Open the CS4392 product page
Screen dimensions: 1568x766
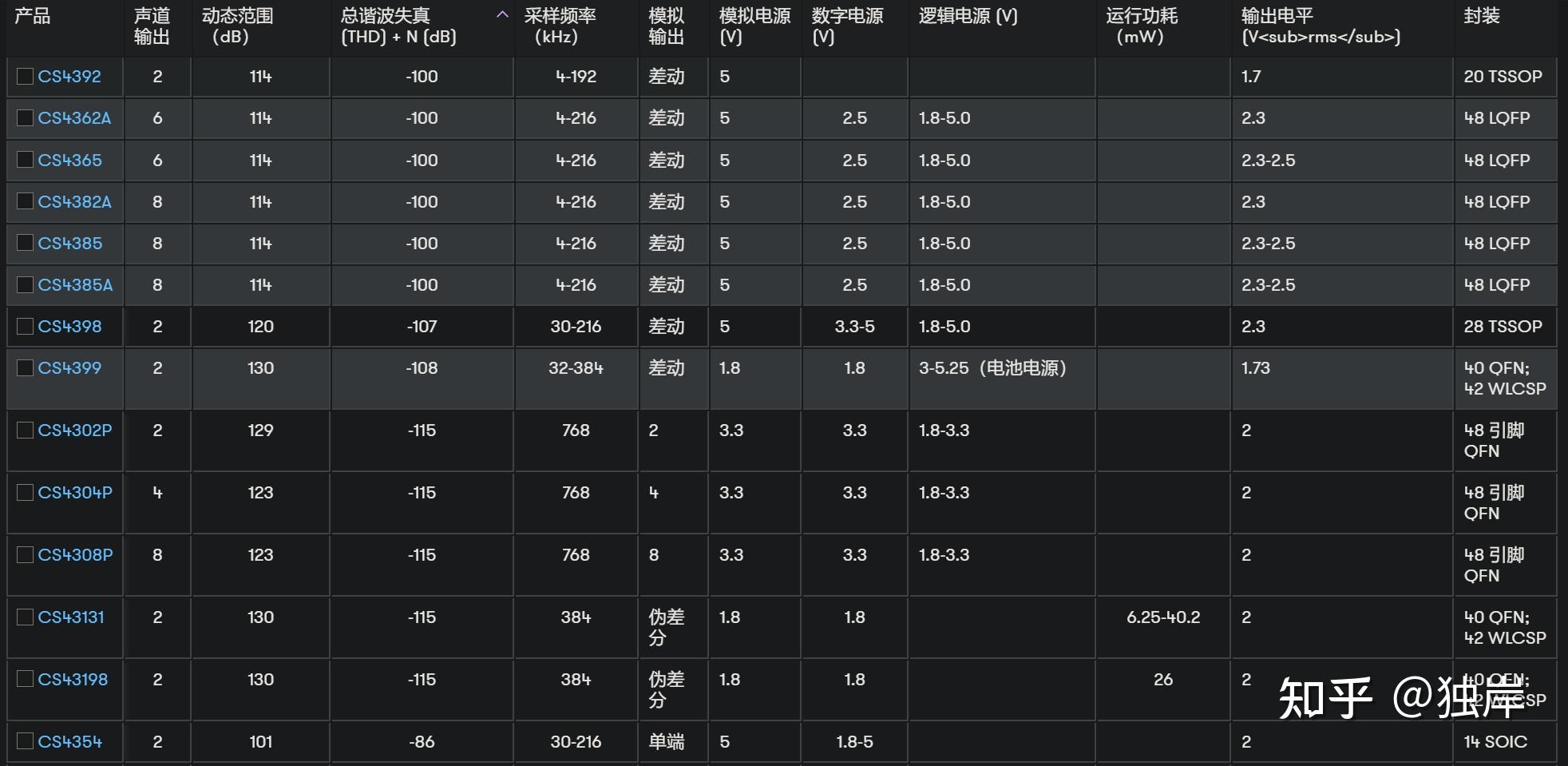[x=69, y=76]
